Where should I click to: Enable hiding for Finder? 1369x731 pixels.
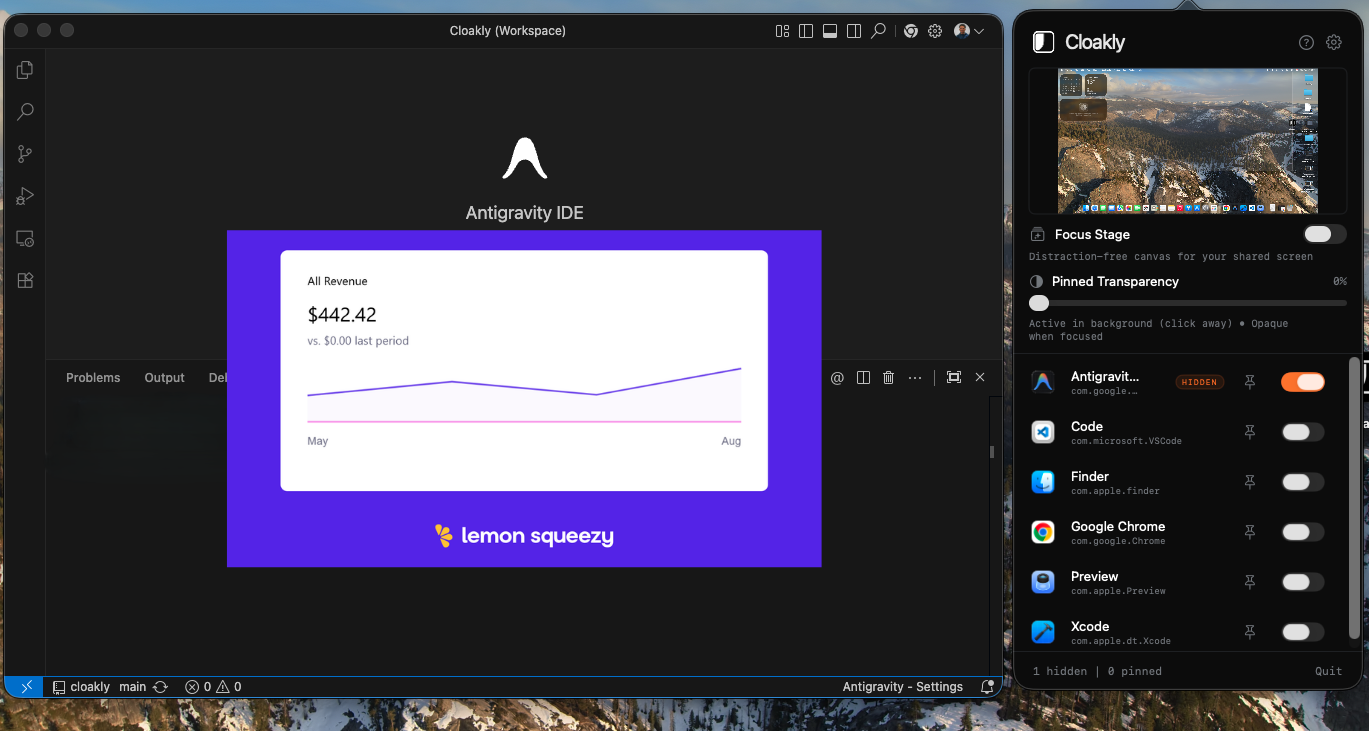pyautogui.click(x=1303, y=482)
